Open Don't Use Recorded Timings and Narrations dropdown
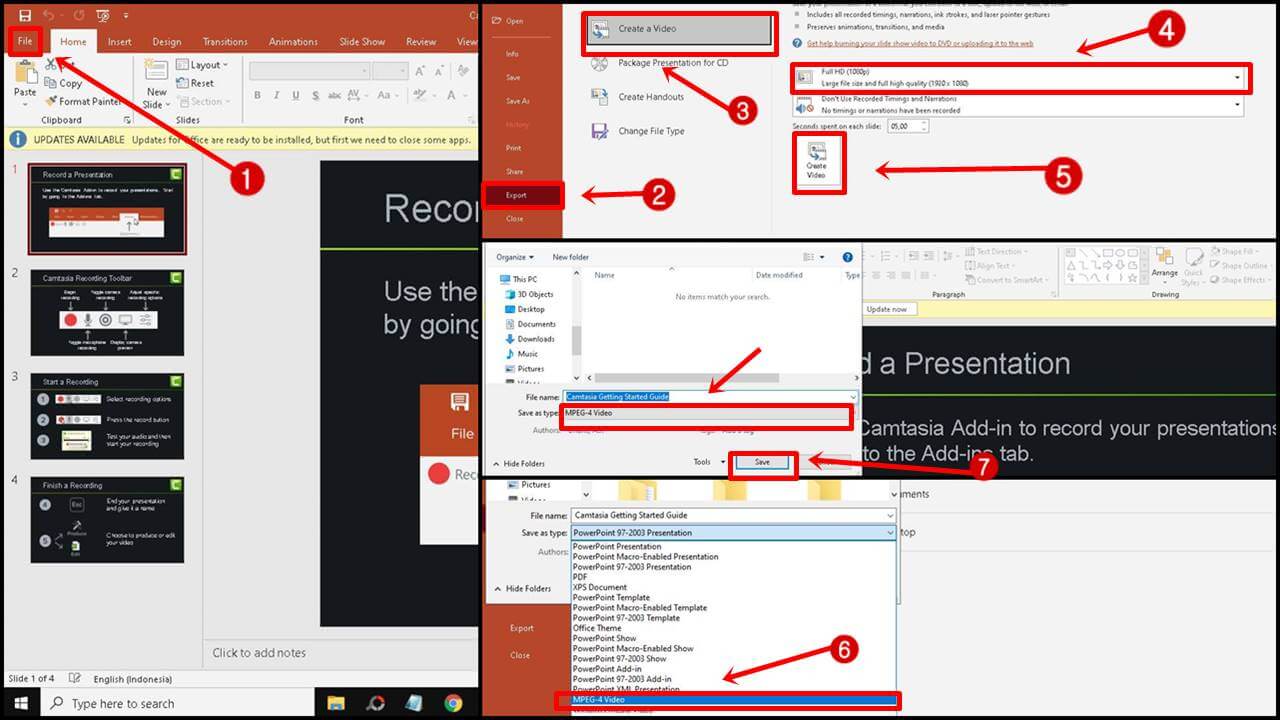Screen dimensions: 1280x720 pyautogui.click(x=1019, y=105)
